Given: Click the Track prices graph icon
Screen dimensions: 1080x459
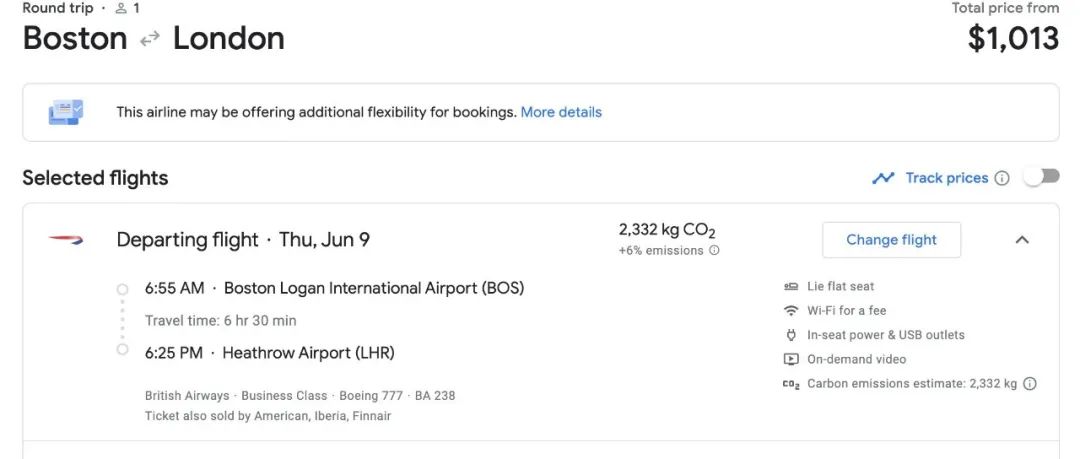Looking at the screenshot, I should click(883, 178).
